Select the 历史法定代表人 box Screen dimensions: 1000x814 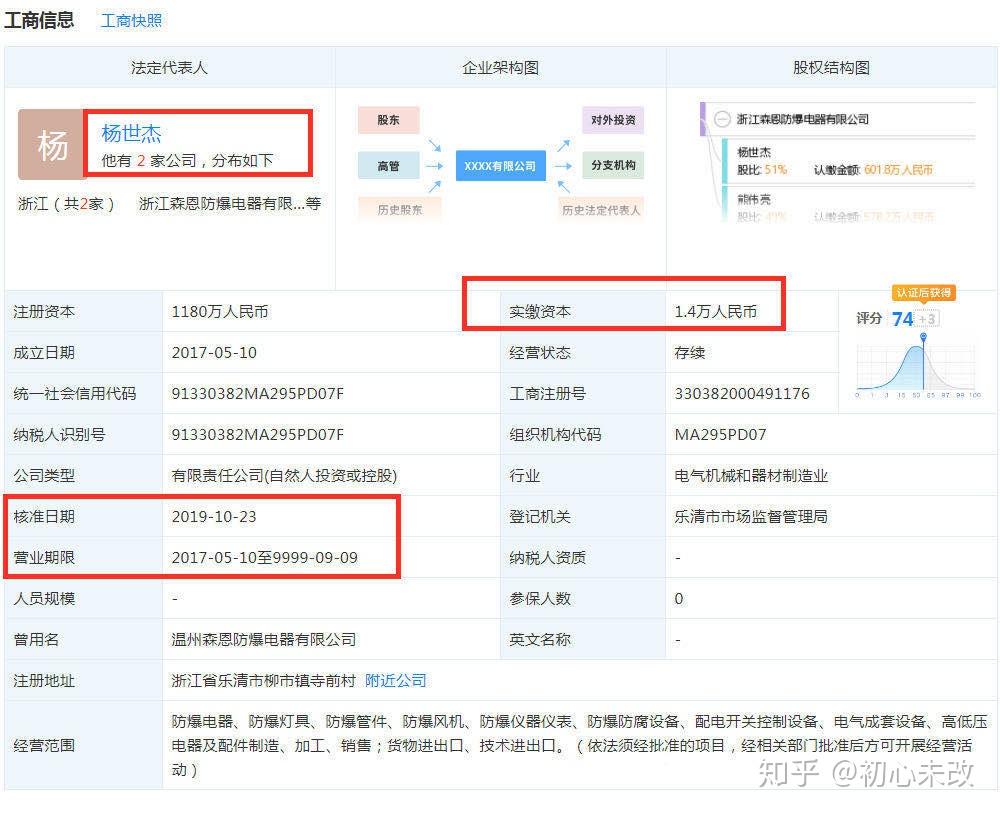click(601, 210)
